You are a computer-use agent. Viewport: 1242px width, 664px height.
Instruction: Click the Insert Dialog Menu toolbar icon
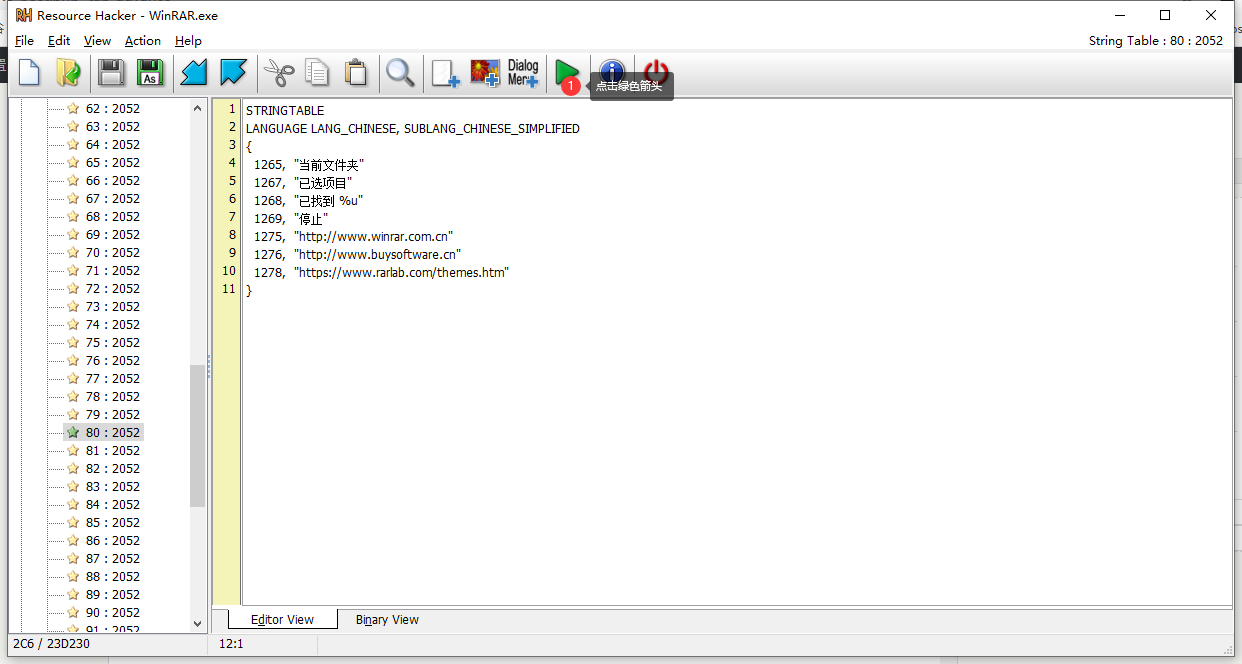click(523, 73)
